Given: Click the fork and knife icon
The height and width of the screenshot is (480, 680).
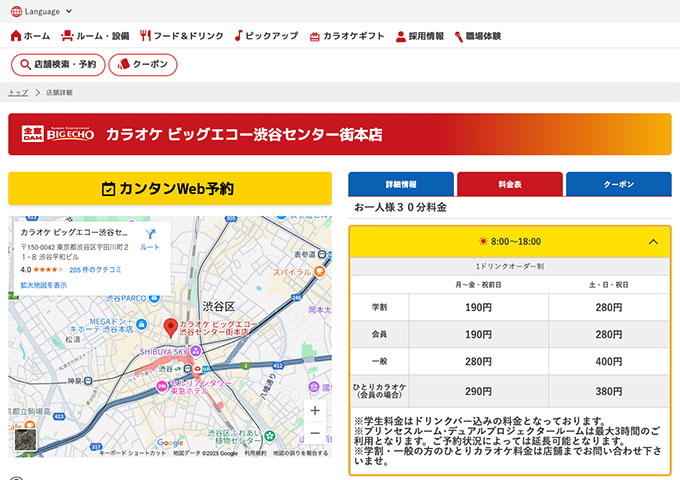Looking at the screenshot, I should point(145,36).
